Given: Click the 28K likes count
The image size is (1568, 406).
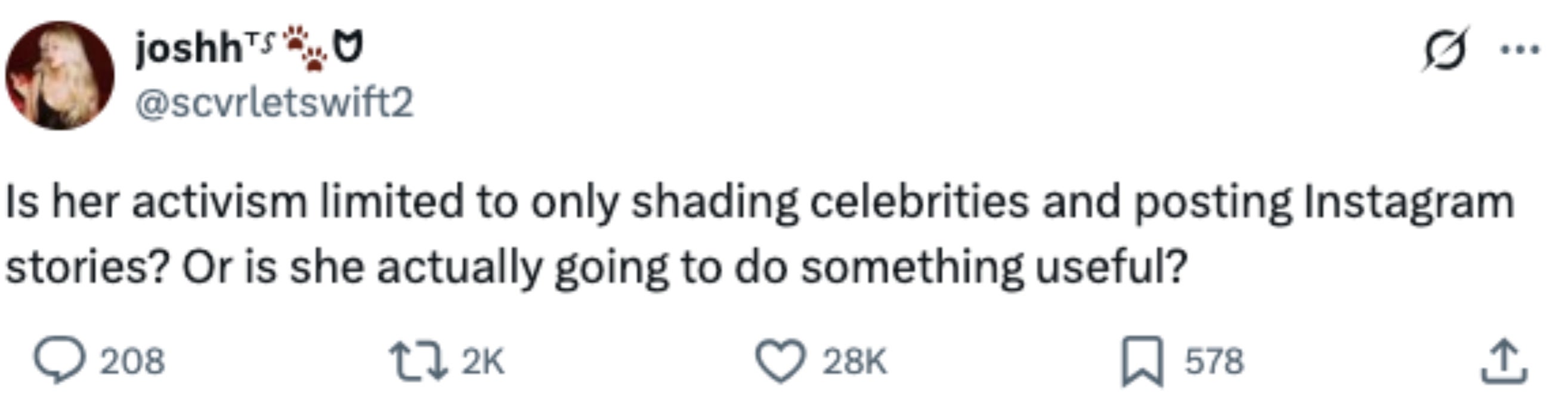Looking at the screenshot, I should [x=855, y=361].
